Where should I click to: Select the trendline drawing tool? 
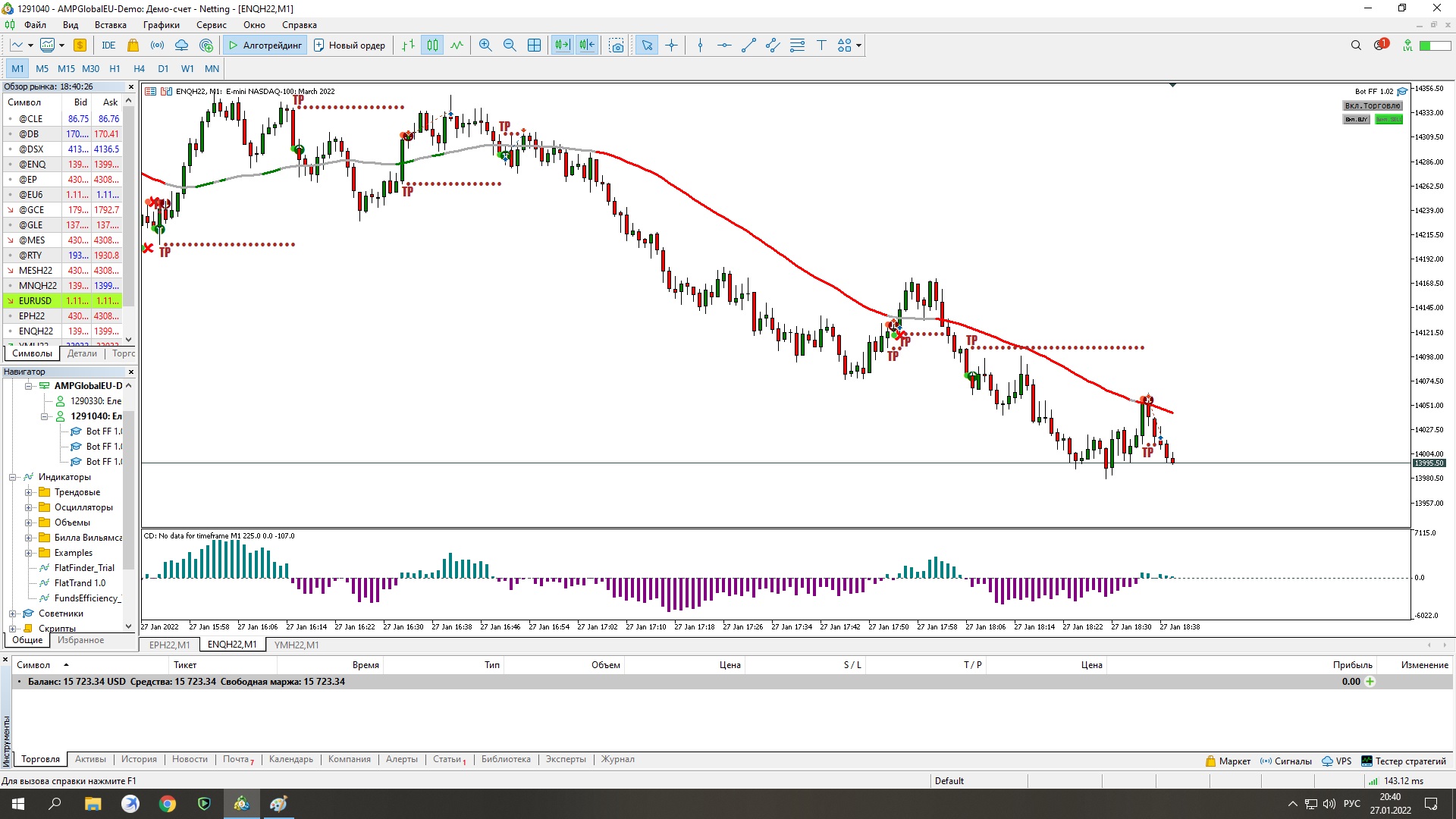point(748,45)
